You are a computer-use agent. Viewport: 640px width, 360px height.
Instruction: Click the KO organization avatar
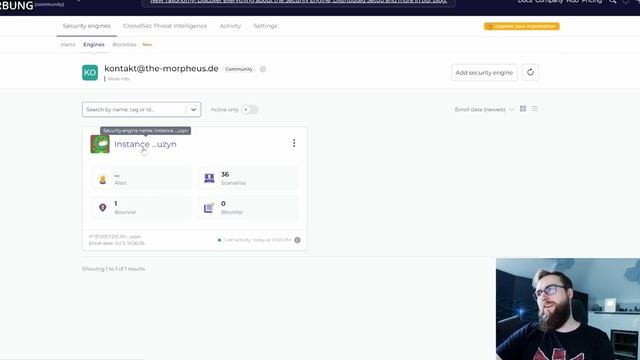tap(90, 73)
